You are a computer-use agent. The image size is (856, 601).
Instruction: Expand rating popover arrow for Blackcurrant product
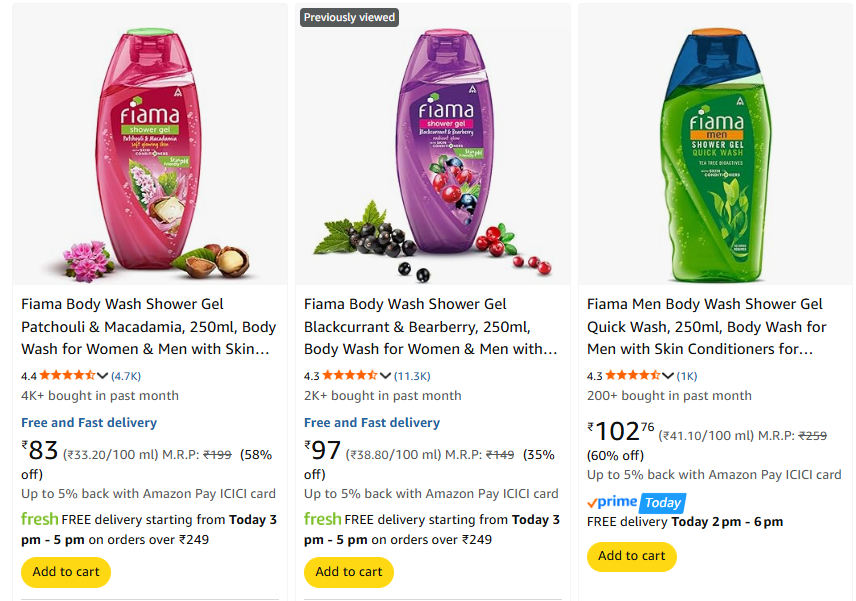coord(386,376)
